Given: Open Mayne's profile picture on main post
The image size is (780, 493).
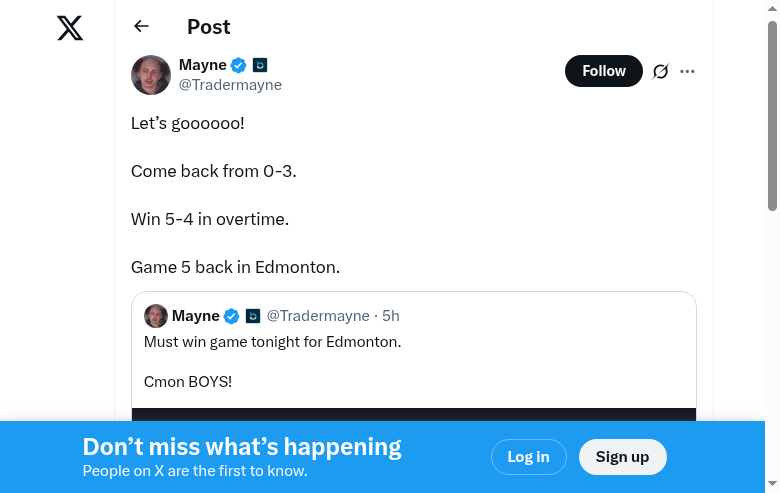Looking at the screenshot, I should click(x=151, y=75).
